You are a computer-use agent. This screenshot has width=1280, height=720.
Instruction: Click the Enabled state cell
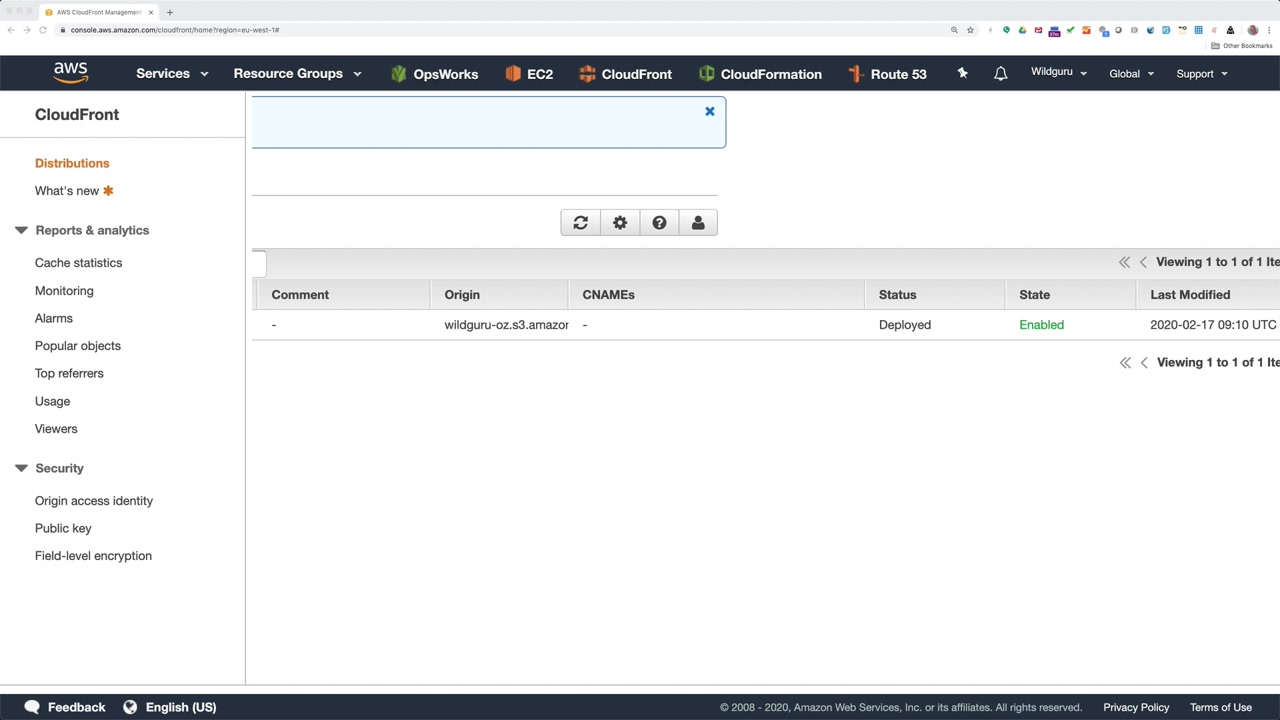(1041, 325)
